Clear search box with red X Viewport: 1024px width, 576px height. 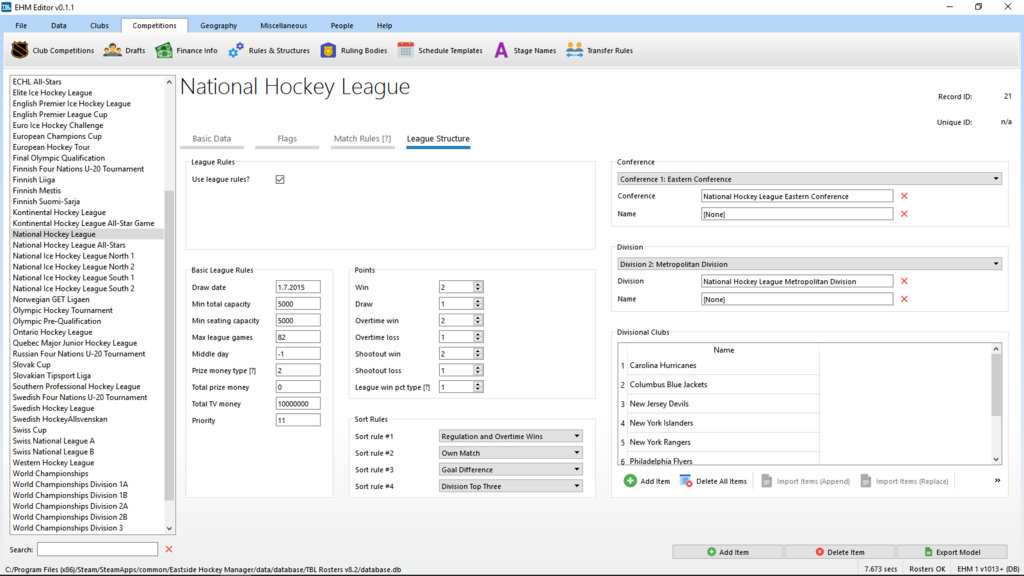(169, 549)
